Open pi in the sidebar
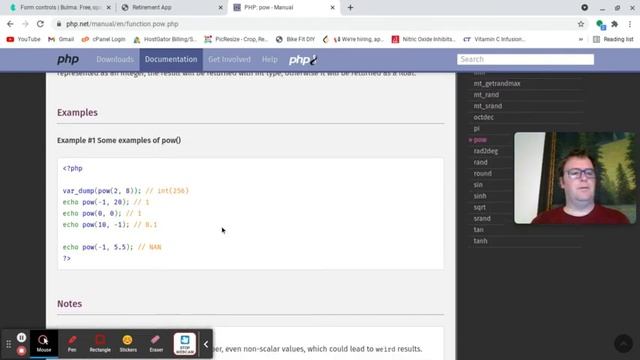Screen dimensions: 640x360 click(x=477, y=129)
